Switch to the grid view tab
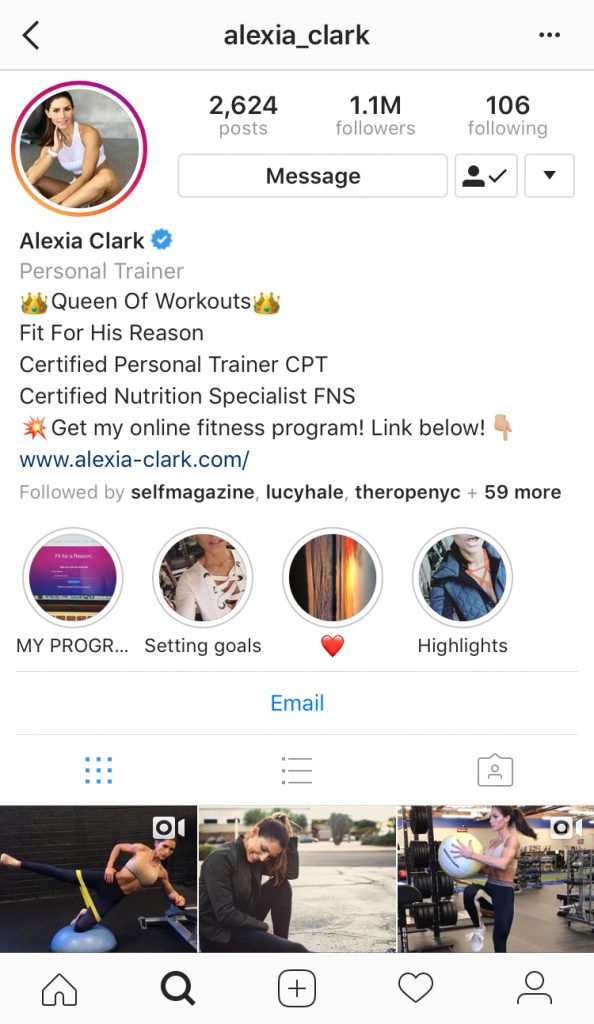The width and height of the screenshot is (594, 1024). pos(99,771)
